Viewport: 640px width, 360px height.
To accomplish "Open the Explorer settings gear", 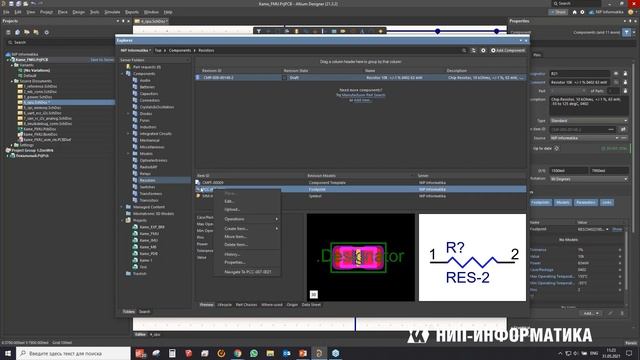I will (483, 50).
